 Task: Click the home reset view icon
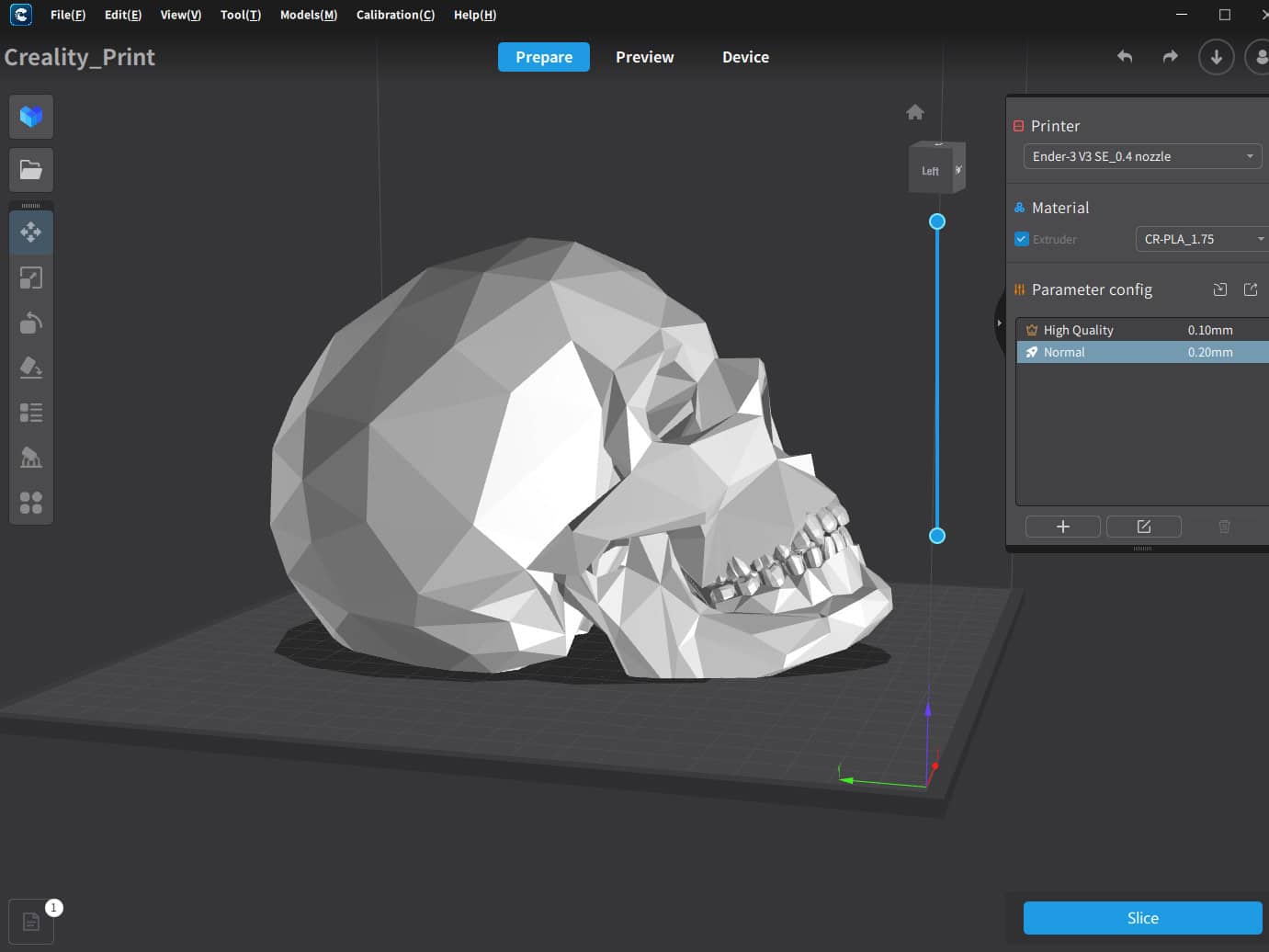tap(914, 112)
